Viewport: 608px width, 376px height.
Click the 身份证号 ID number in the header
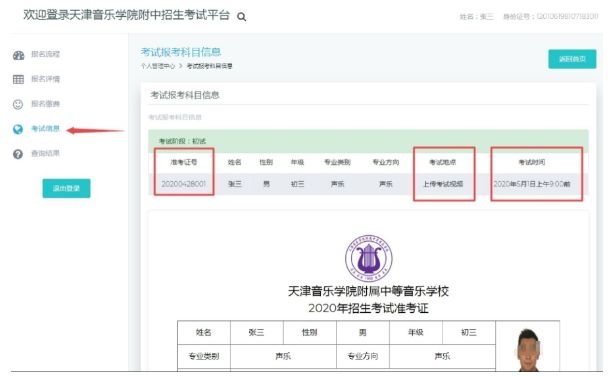(551, 17)
